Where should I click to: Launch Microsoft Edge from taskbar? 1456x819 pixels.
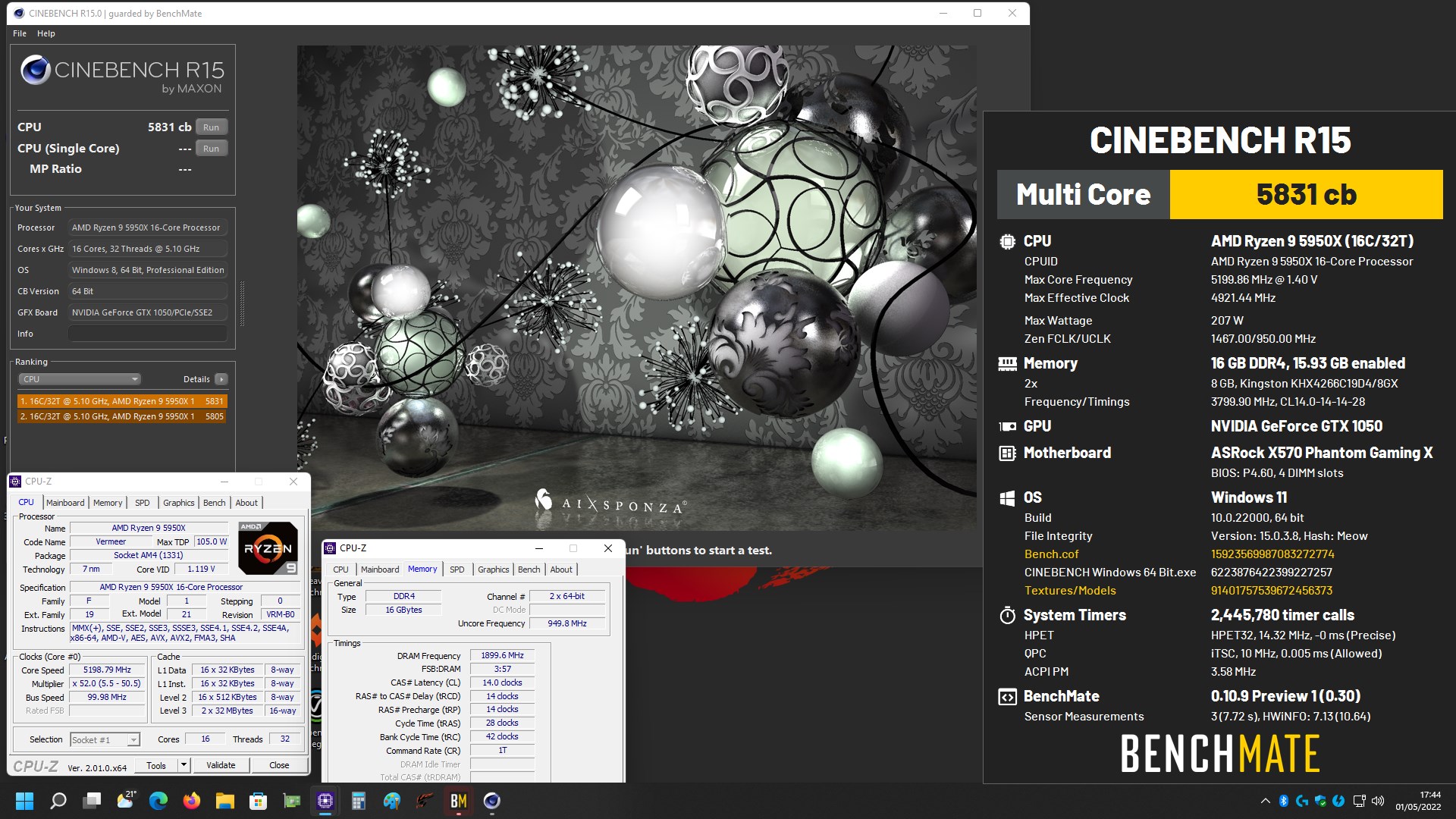pos(158,801)
